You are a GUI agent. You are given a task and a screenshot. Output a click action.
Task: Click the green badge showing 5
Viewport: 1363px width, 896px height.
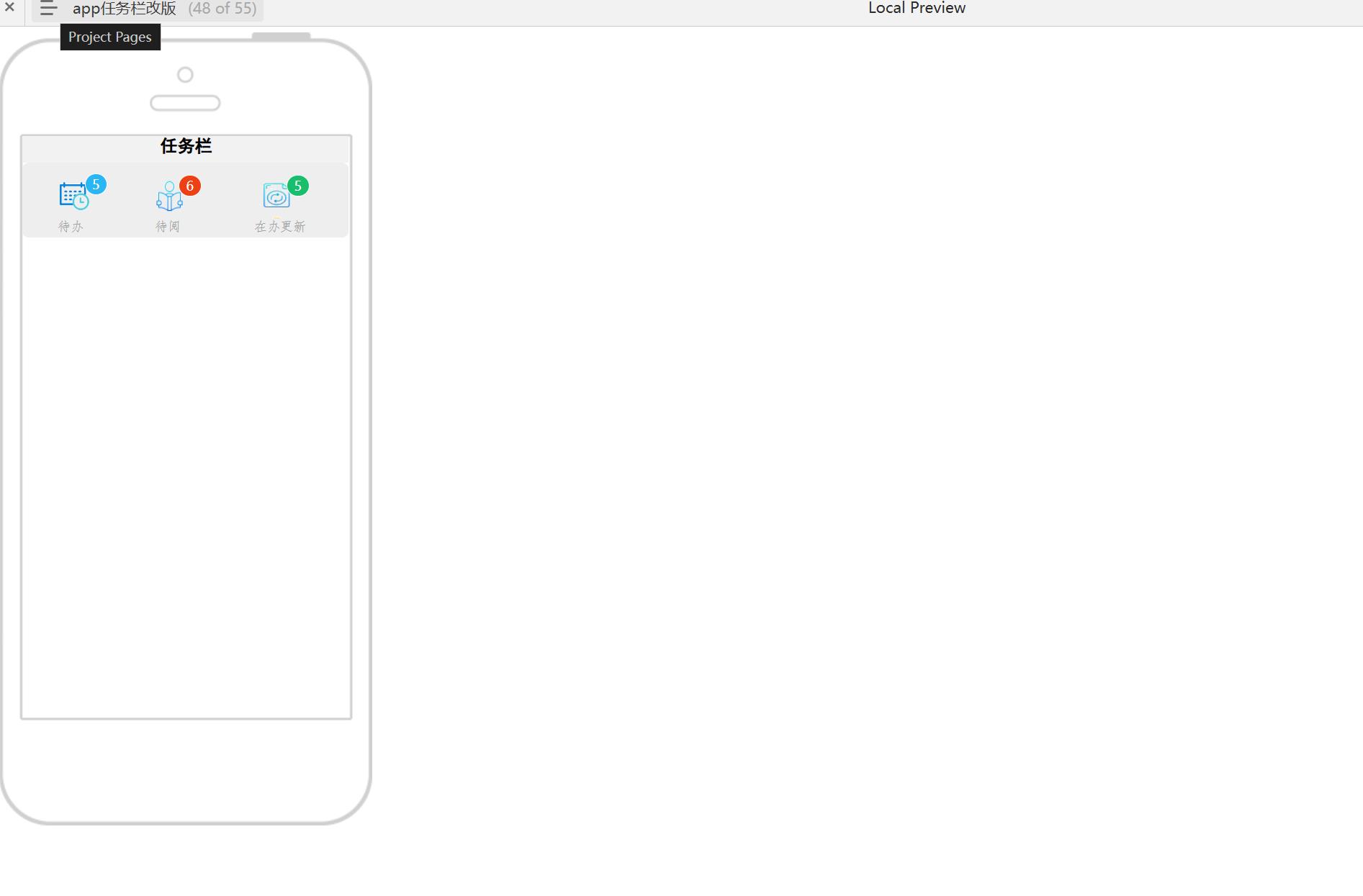click(x=298, y=186)
